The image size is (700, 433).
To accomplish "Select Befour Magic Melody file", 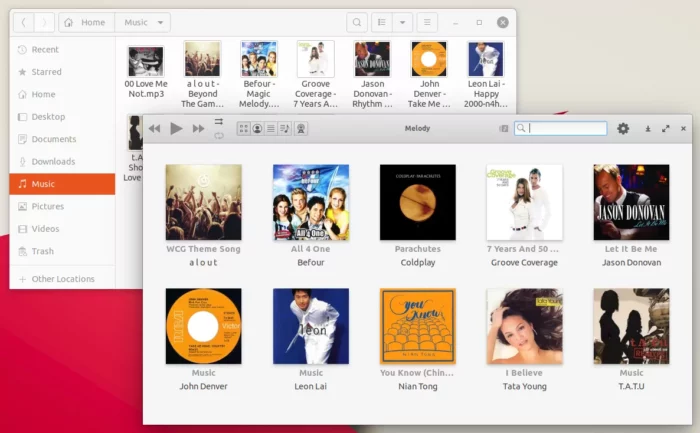I will 259,75.
